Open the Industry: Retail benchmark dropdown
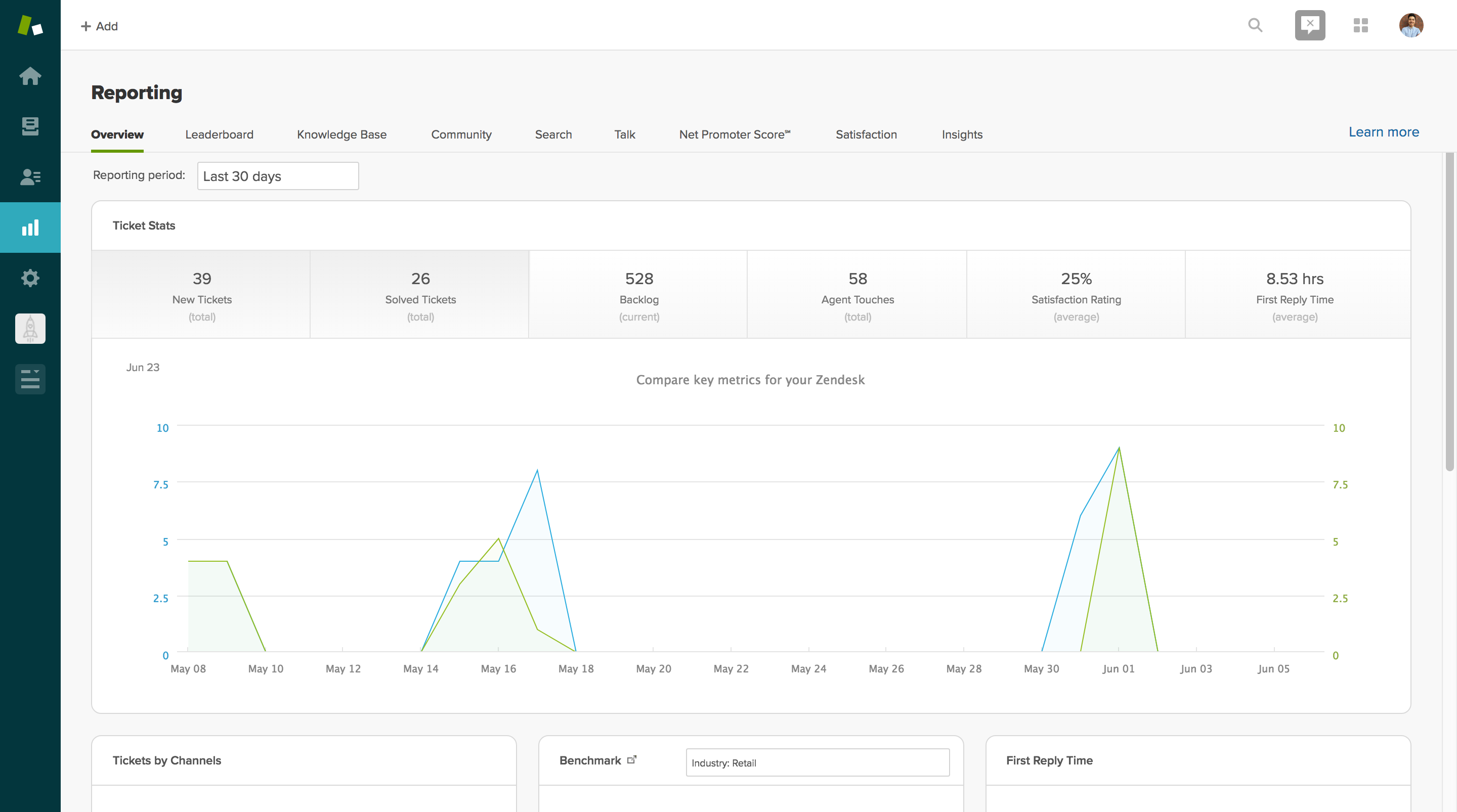This screenshot has width=1457, height=812. (818, 762)
